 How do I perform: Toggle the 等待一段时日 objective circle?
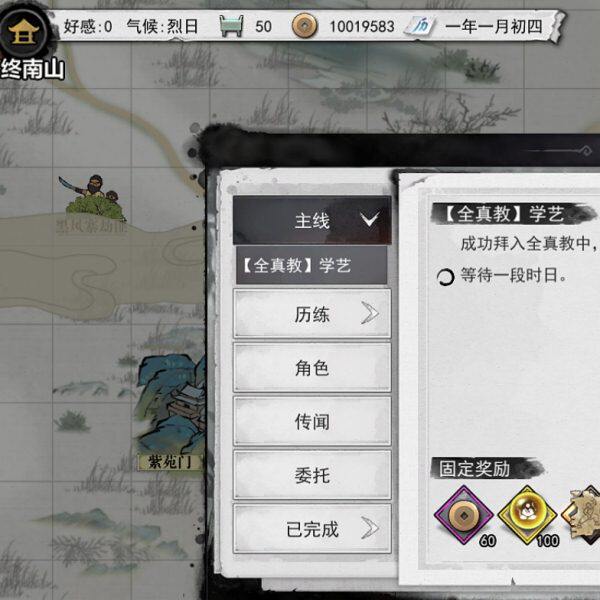pyautogui.click(x=445, y=277)
